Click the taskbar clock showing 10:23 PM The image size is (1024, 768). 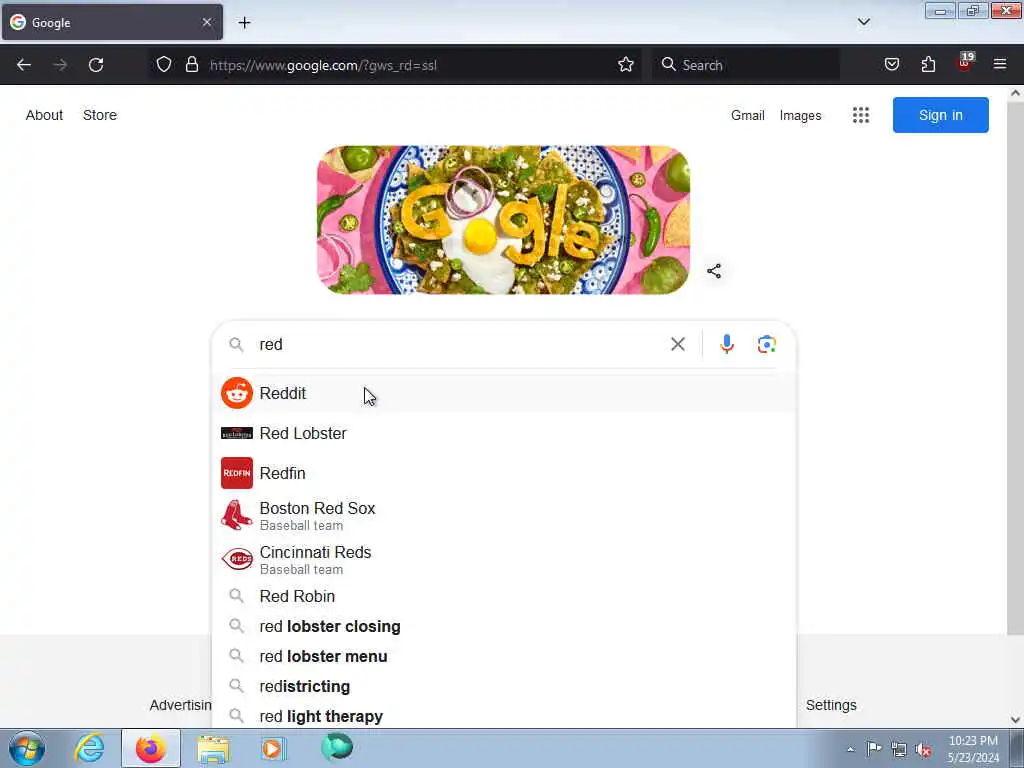coord(973,748)
